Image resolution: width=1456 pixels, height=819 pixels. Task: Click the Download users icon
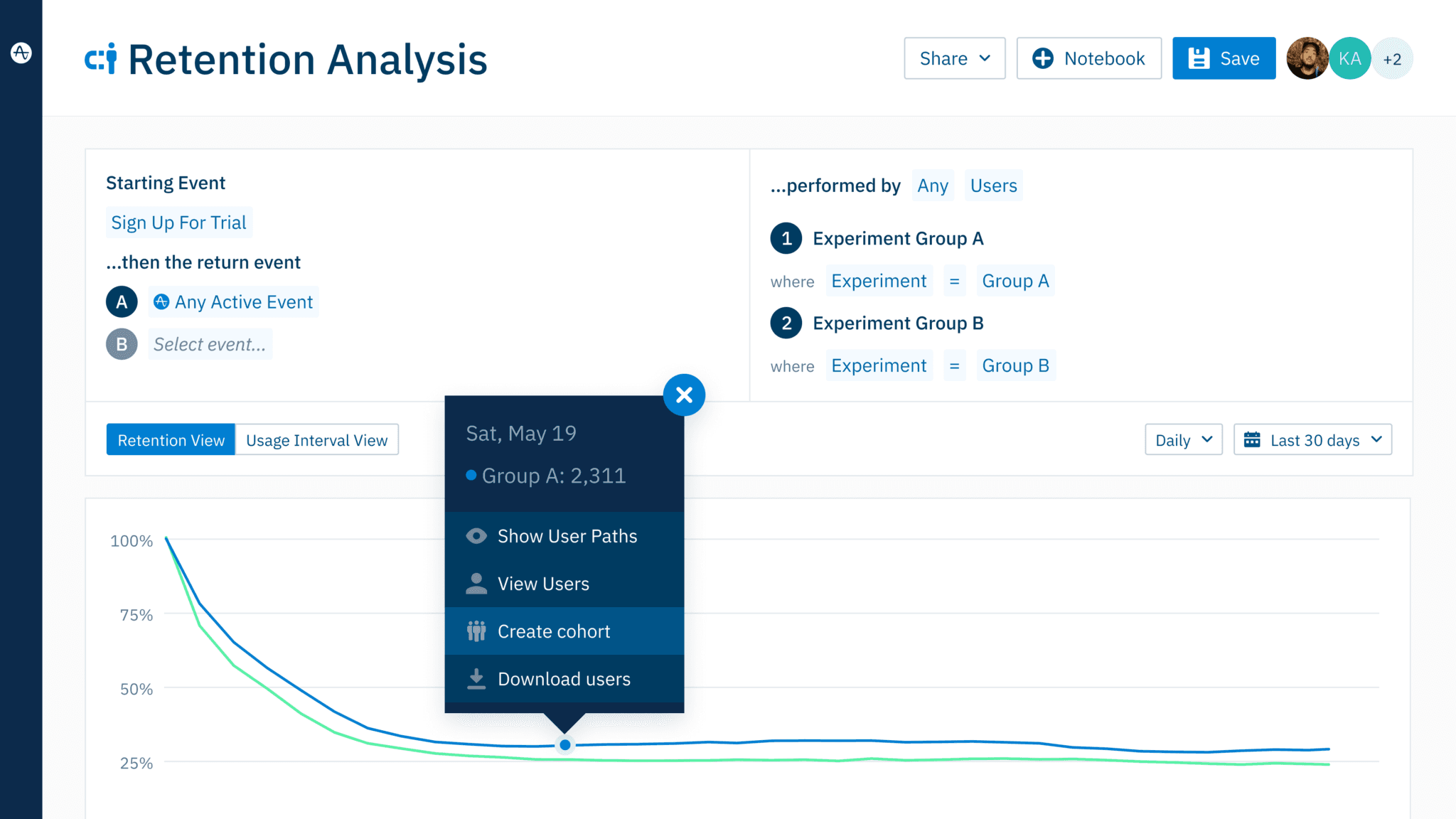pyautogui.click(x=476, y=679)
